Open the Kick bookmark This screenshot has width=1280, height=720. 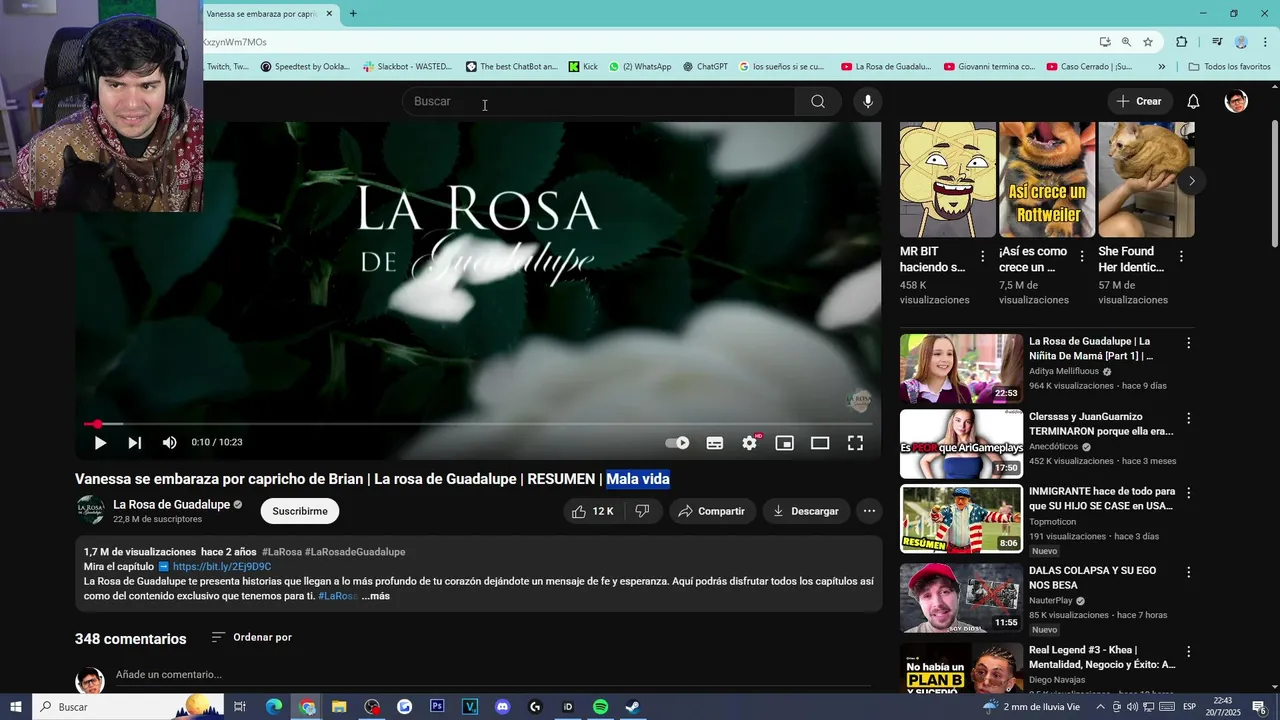pos(583,67)
